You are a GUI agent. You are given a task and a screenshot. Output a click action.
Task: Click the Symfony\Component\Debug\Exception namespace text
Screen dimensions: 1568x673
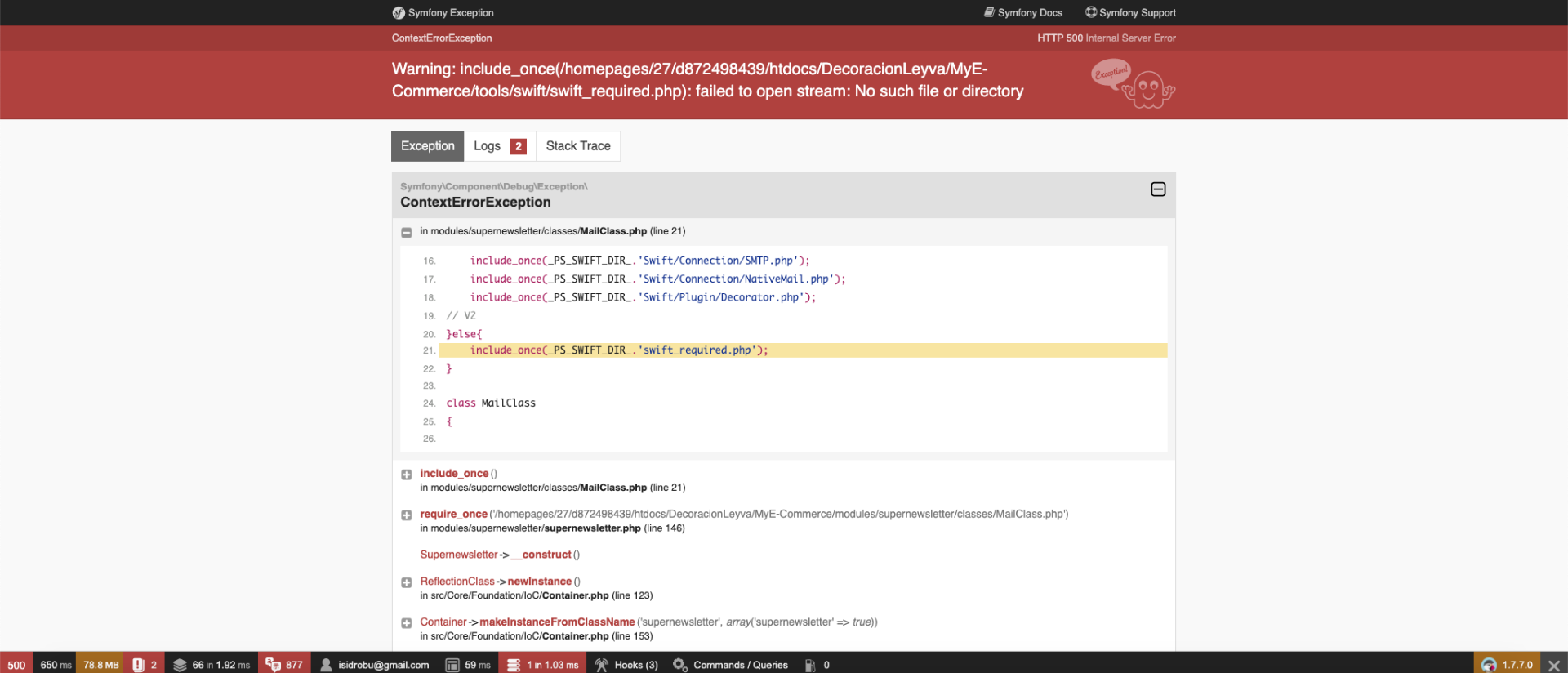click(494, 187)
